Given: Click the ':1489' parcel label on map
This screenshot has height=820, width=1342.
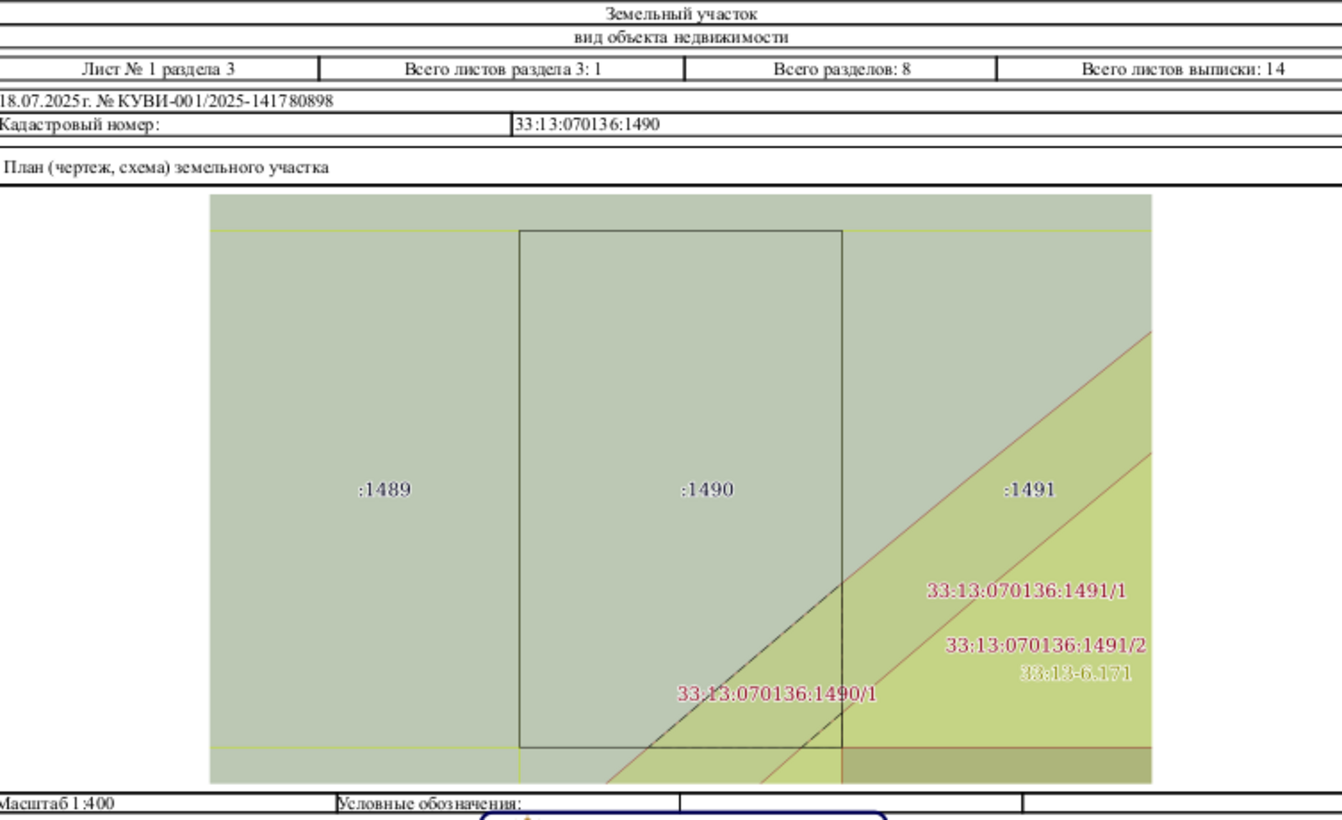Looking at the screenshot, I should (384, 490).
